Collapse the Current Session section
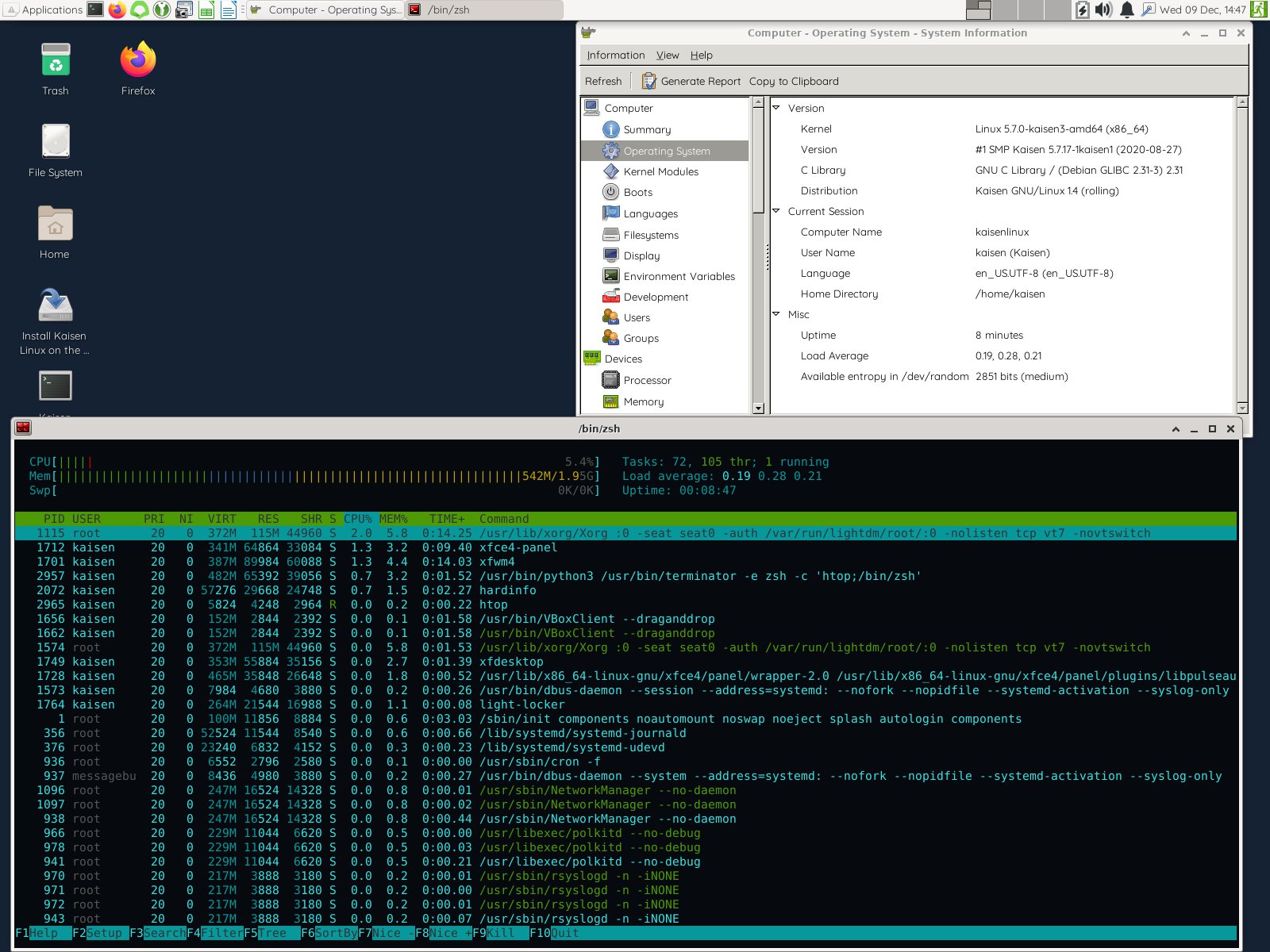Viewport: 1270px width, 952px height. (776, 211)
